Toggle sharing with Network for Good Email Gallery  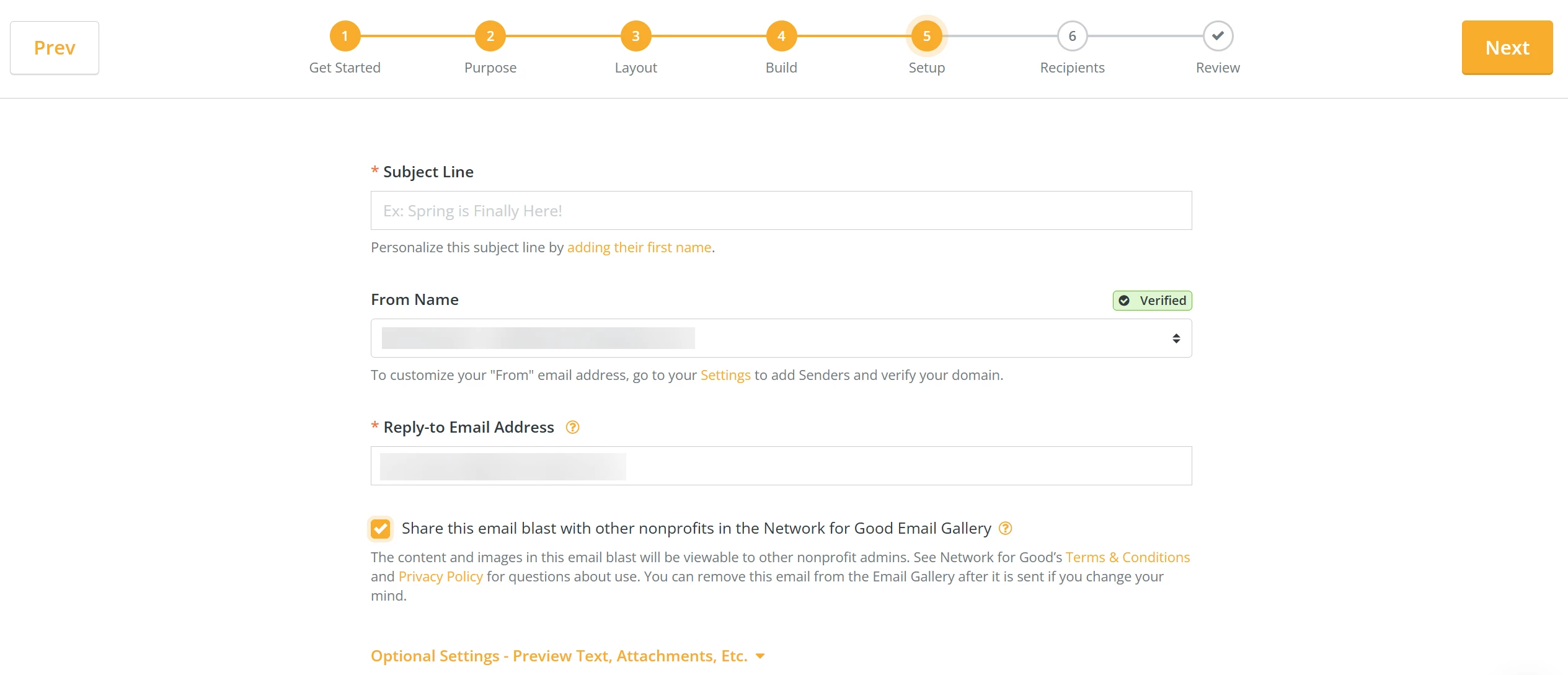(x=381, y=529)
